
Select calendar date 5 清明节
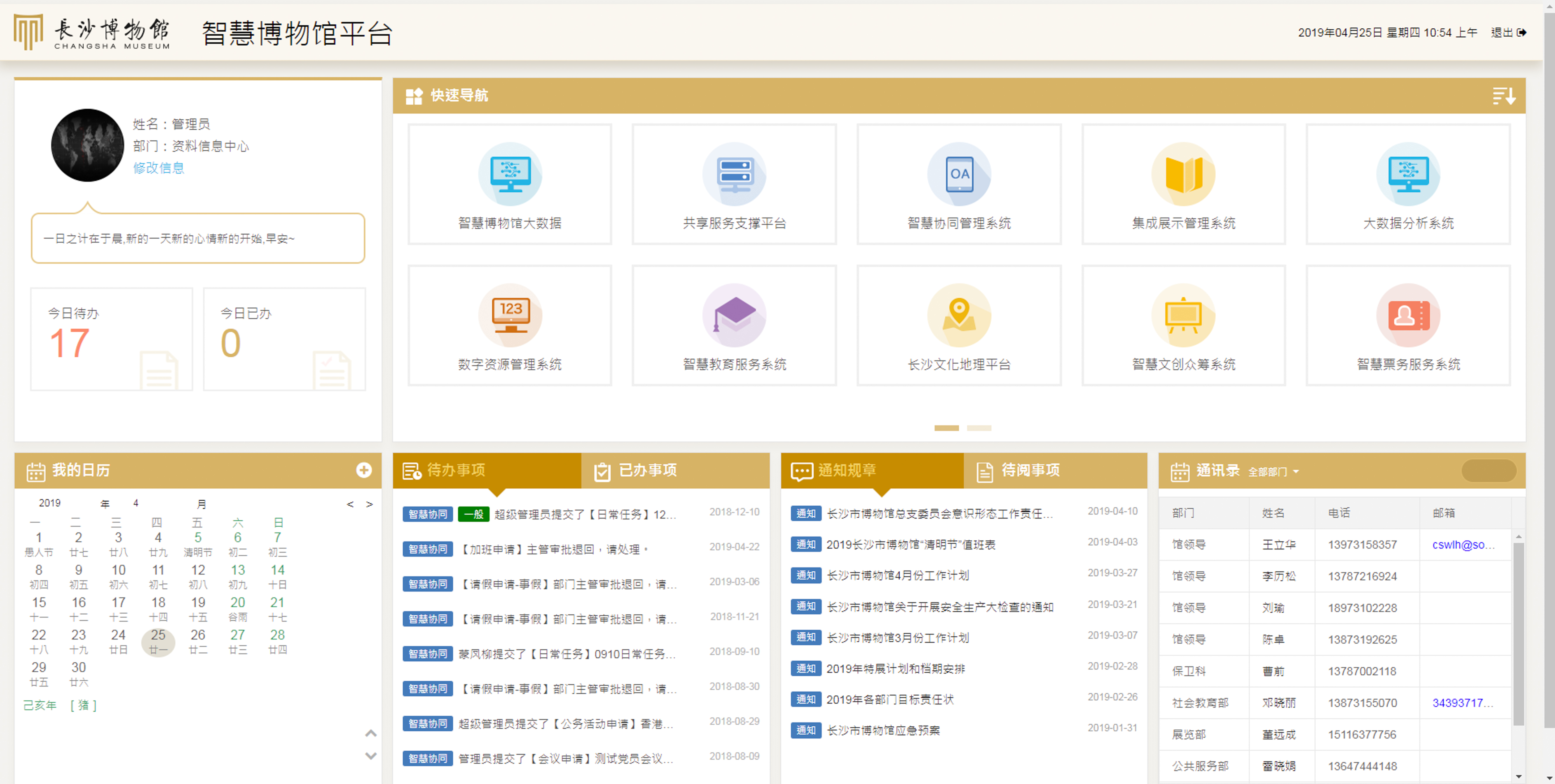tap(198, 544)
